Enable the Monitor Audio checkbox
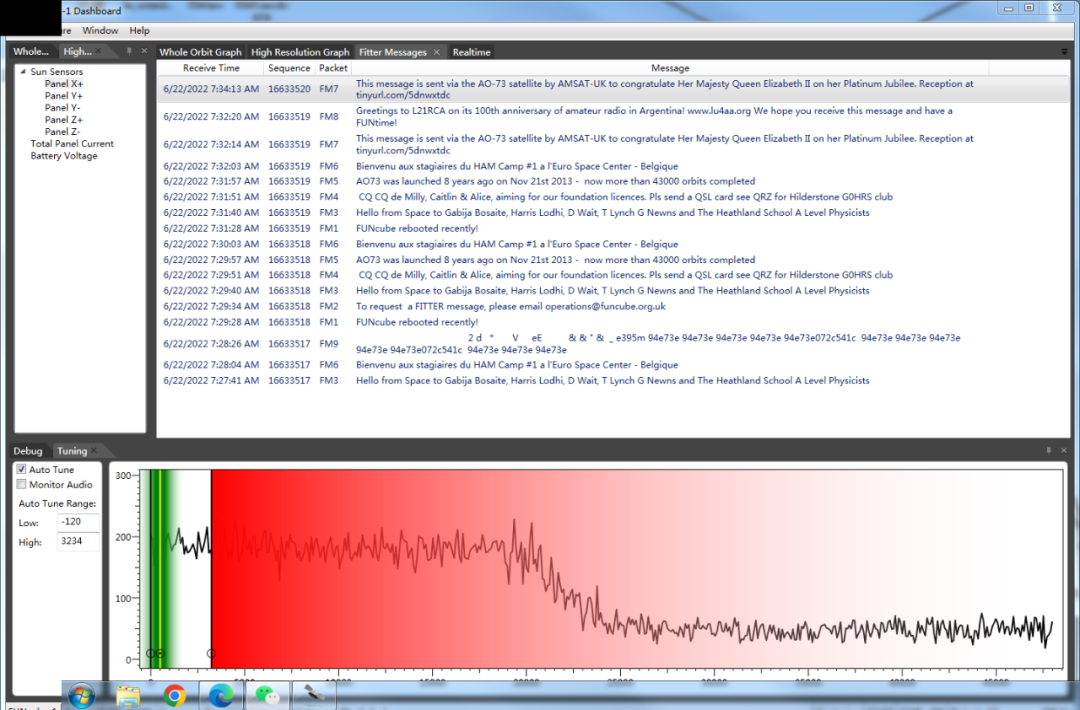The width and height of the screenshot is (1080, 710). 21,484
